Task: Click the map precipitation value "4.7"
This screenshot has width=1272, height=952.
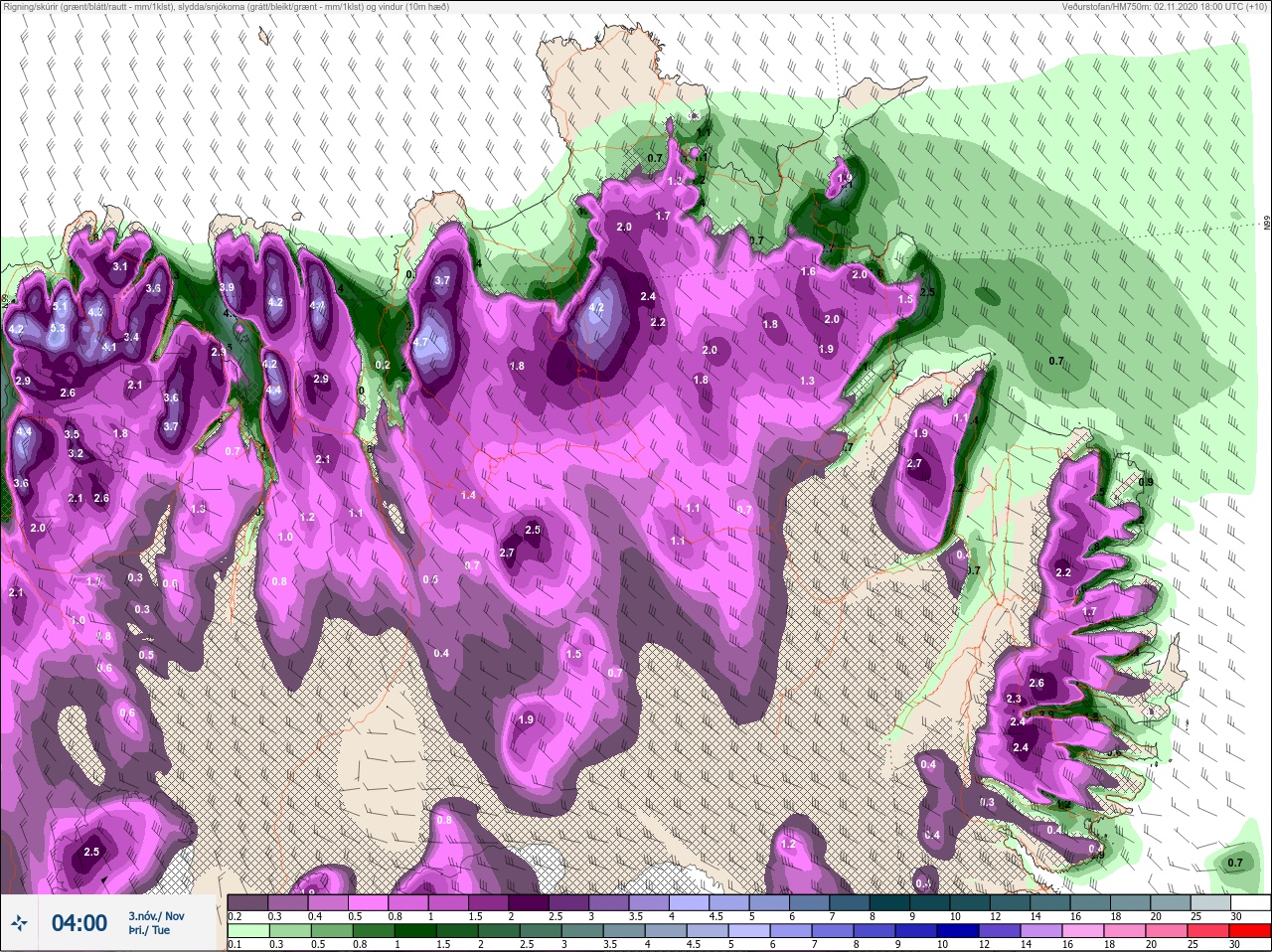Action: [x=420, y=343]
